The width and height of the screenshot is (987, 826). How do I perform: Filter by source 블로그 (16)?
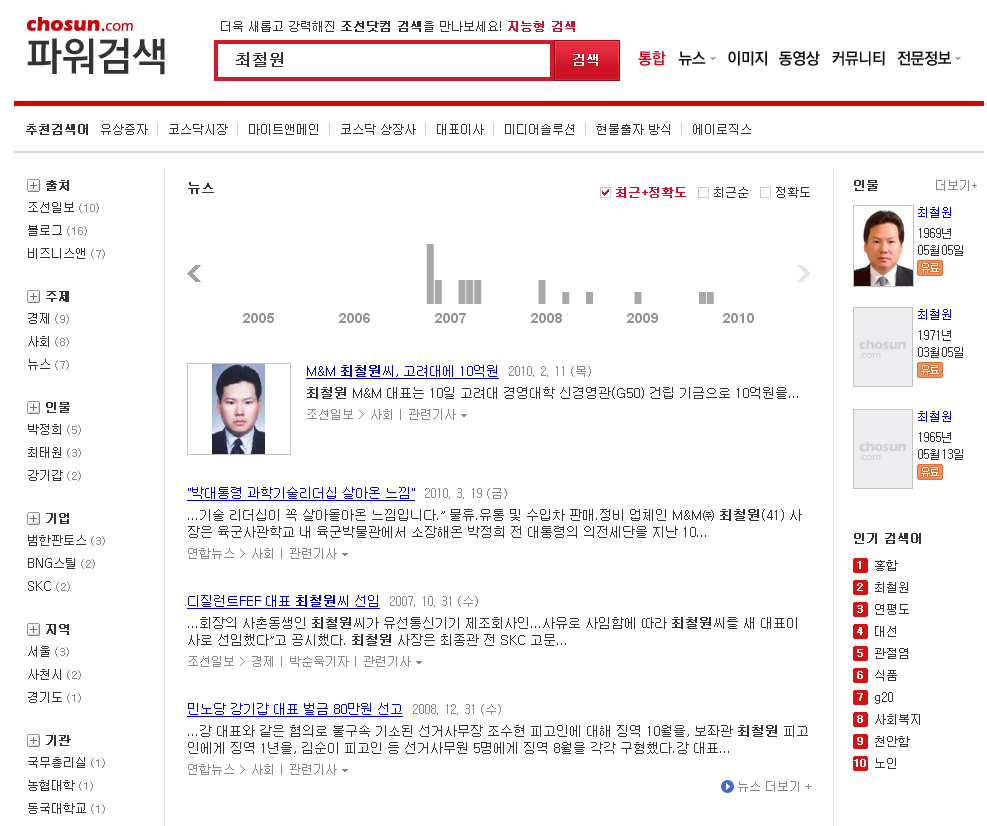[x=57, y=230]
